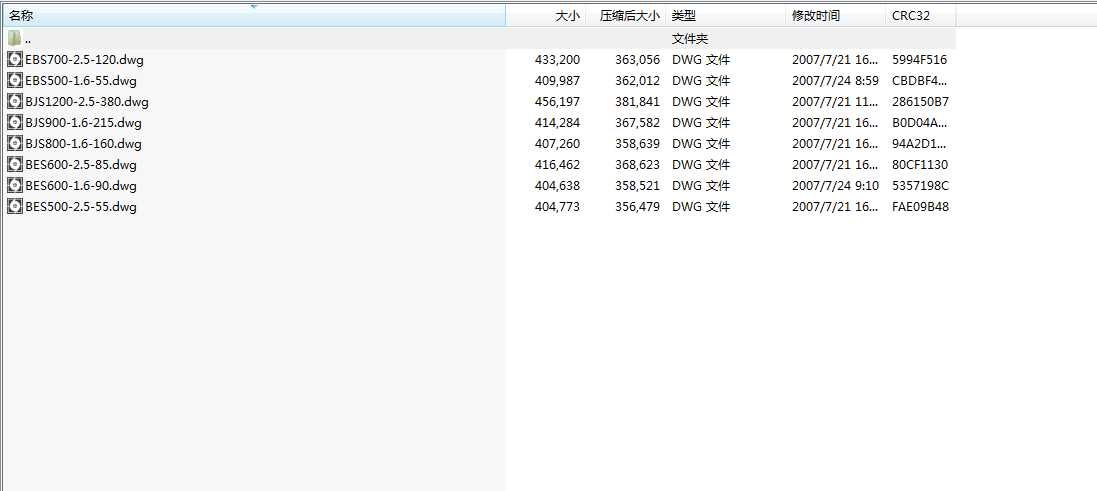Image resolution: width=1097 pixels, height=491 pixels.
Task: Click CRC32 value beginning 94A2D1
Action: tap(920, 143)
